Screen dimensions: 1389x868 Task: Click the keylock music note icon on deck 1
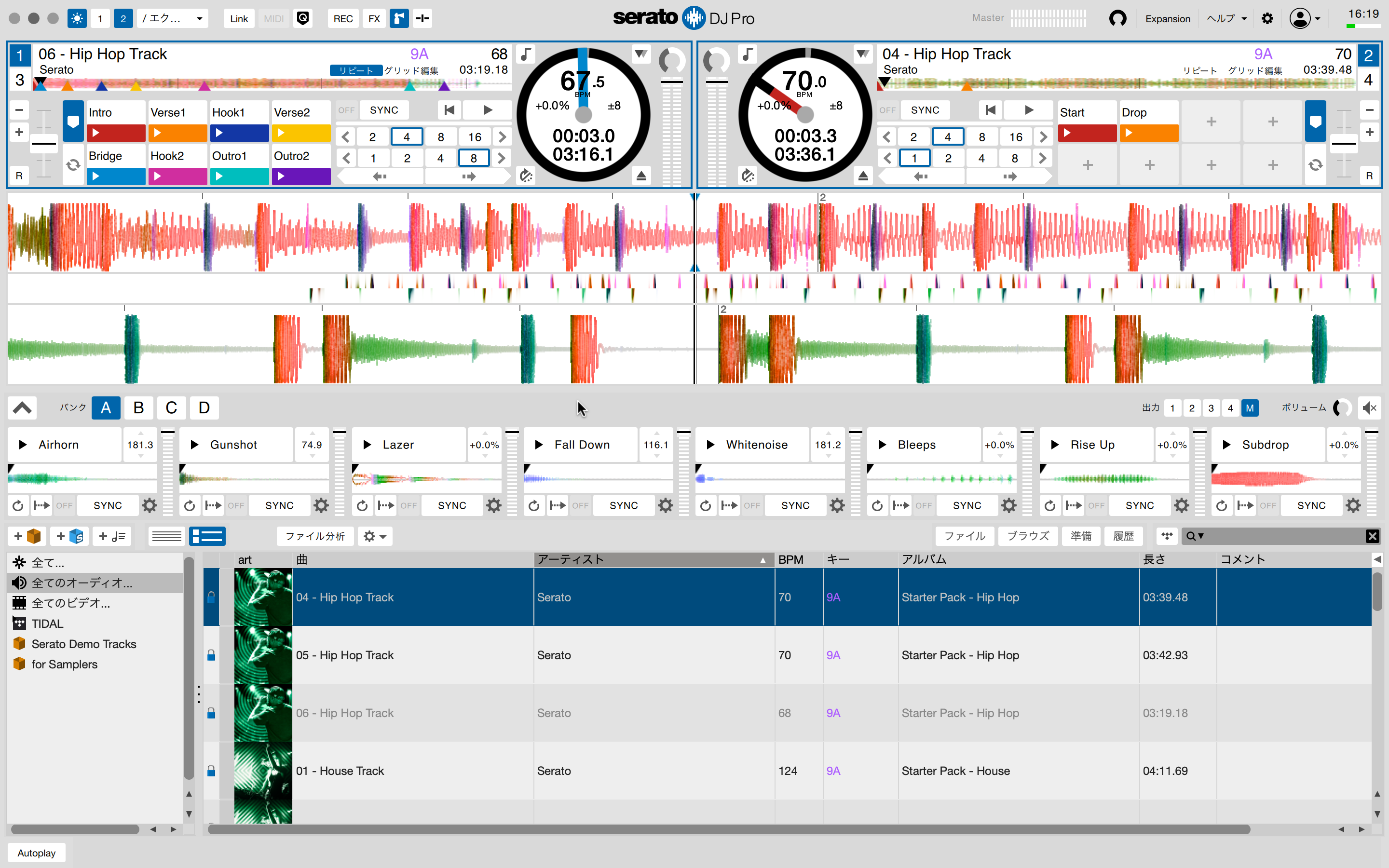(x=526, y=54)
